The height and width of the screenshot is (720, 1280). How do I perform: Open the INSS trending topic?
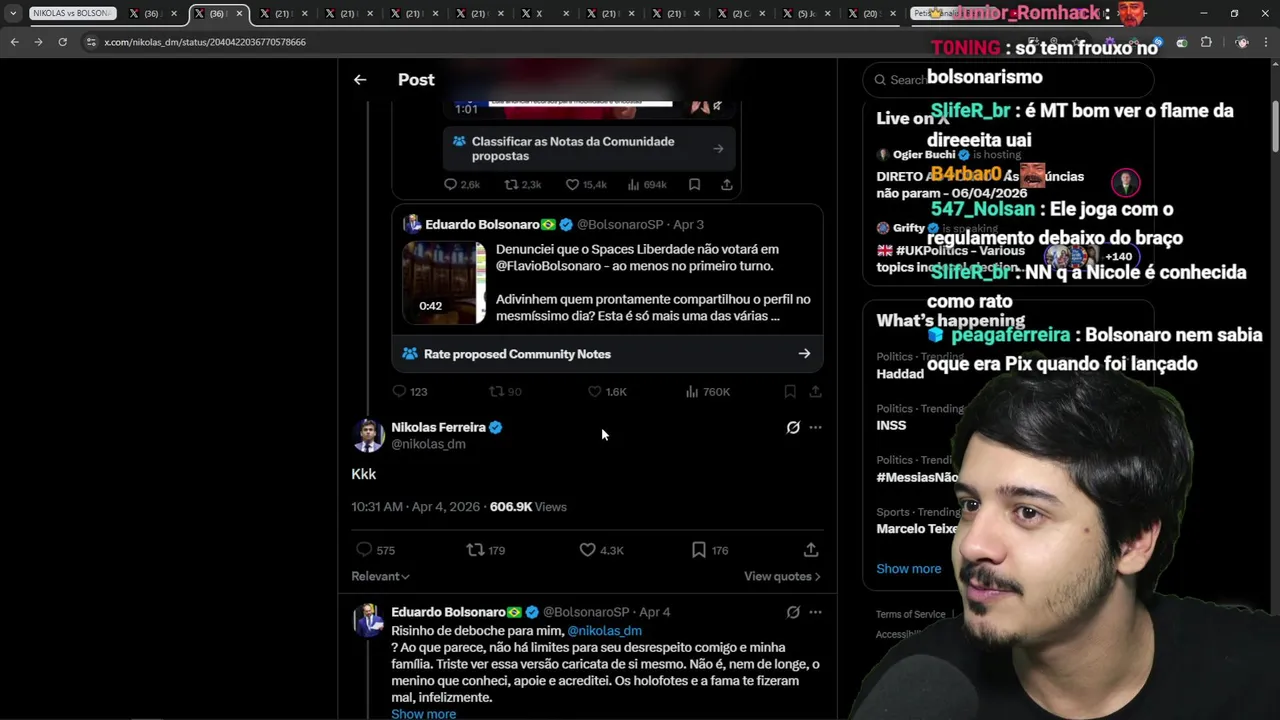point(891,425)
